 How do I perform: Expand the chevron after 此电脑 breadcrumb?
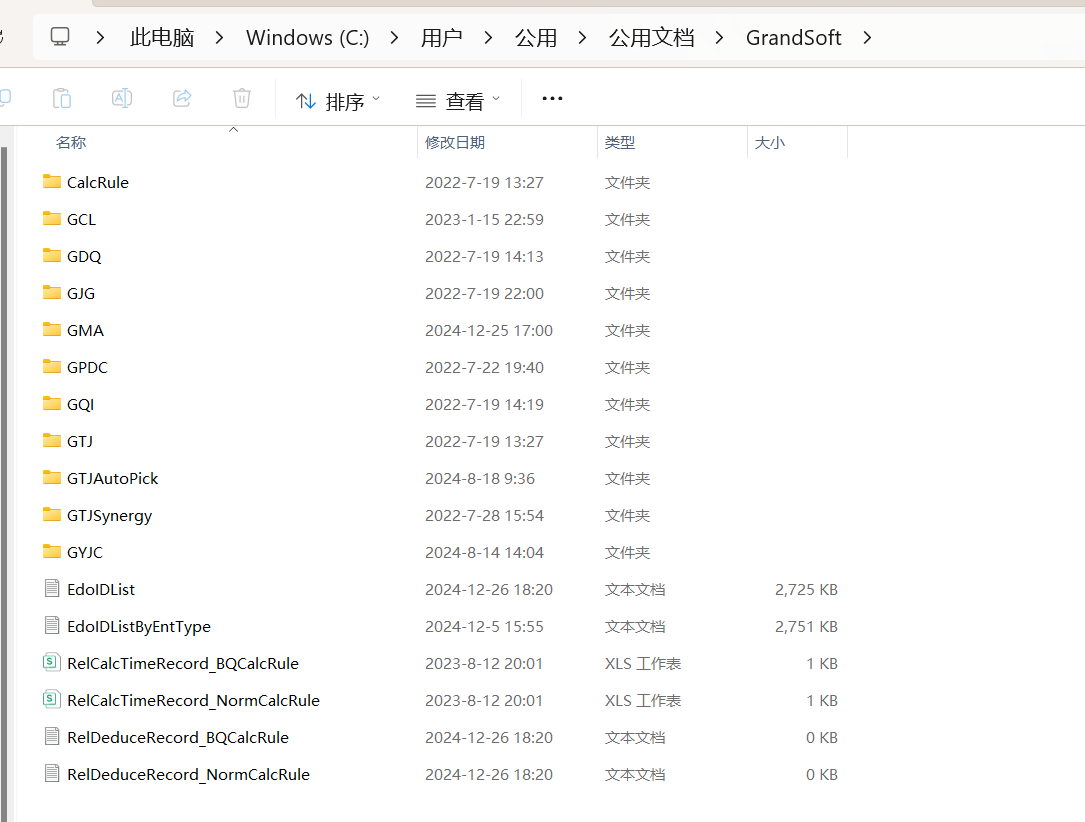[x=219, y=37]
